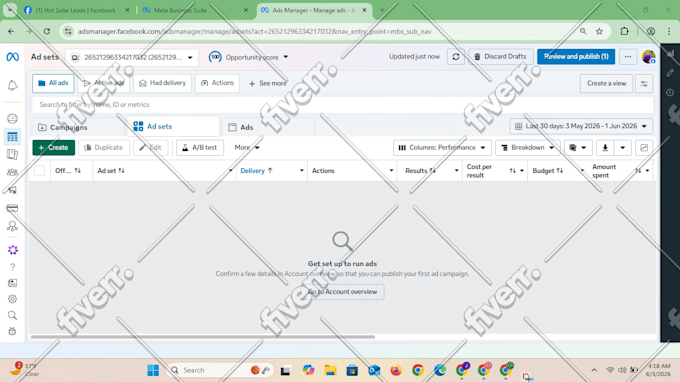This screenshot has height=382, width=680.
Task: Open Microsoft Edge from taskbar
Action: click(439, 370)
